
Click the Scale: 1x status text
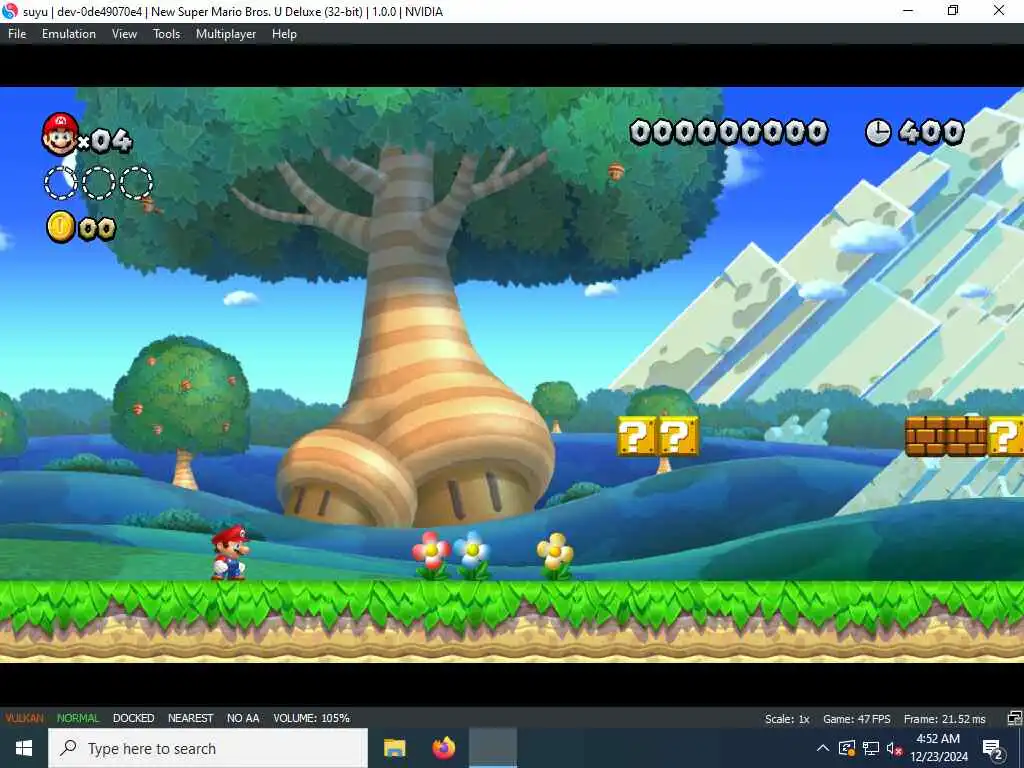787,718
